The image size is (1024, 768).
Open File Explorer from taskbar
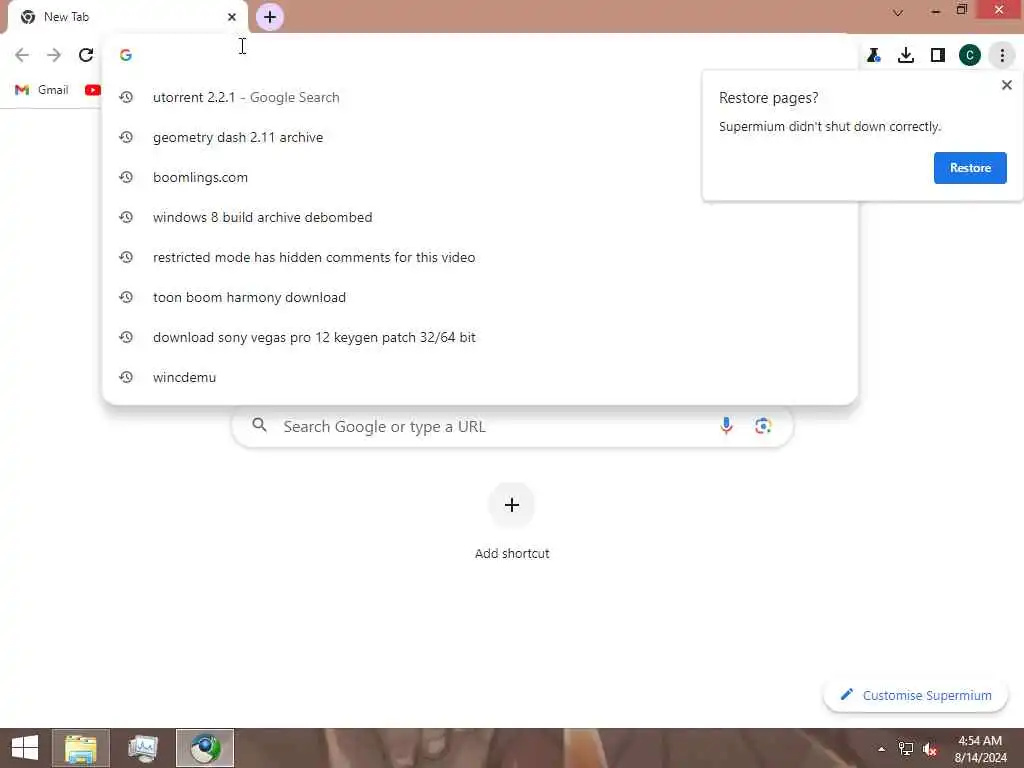click(81, 748)
